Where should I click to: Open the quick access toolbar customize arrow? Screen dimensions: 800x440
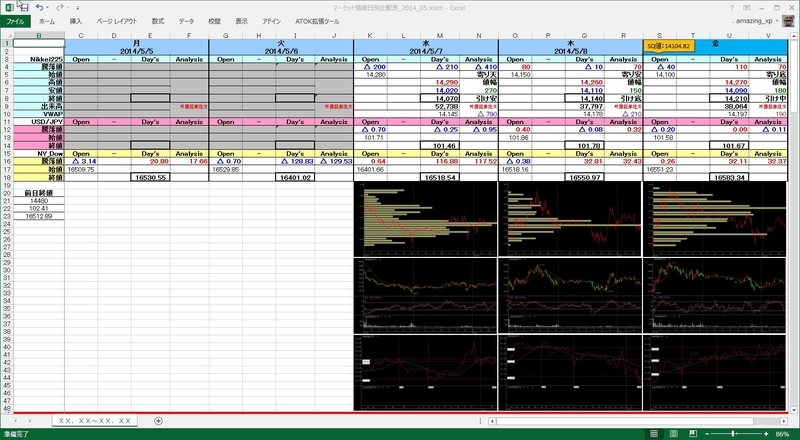(77, 8)
